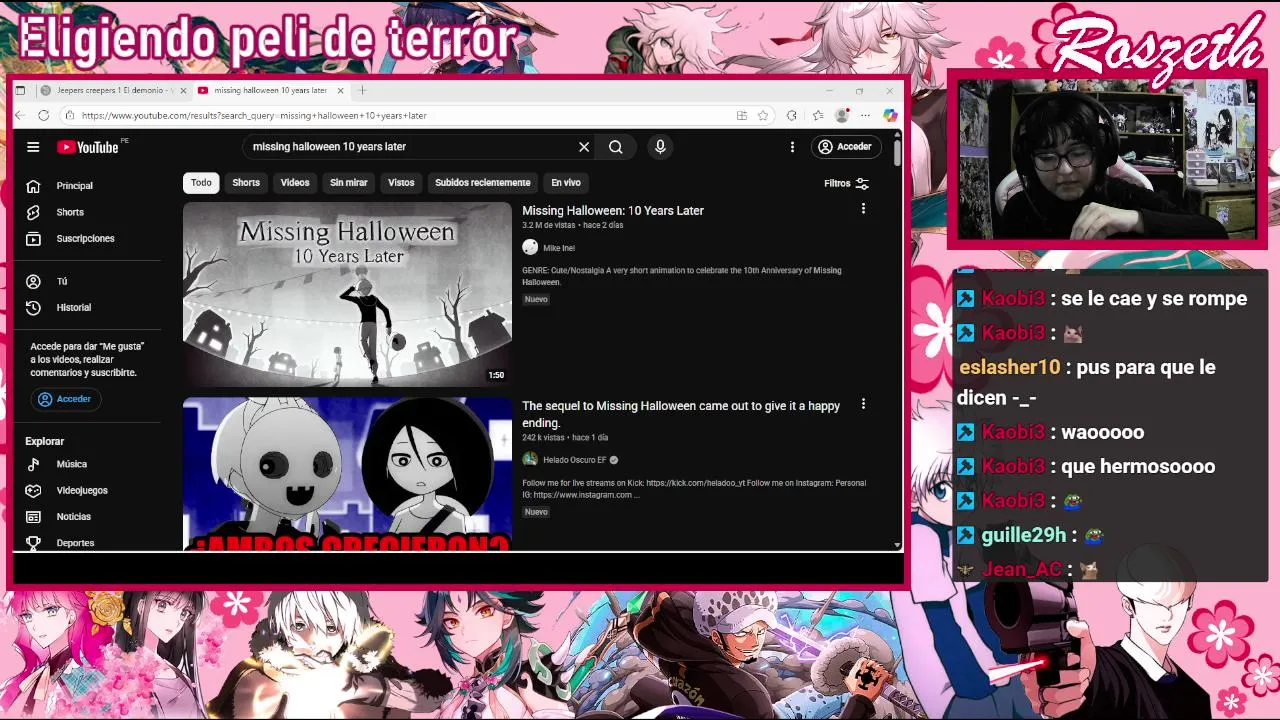Viewport: 1280px width, 720px height.
Task: Open YouTube settings three-dot menu near Acceder
Action: click(x=792, y=147)
